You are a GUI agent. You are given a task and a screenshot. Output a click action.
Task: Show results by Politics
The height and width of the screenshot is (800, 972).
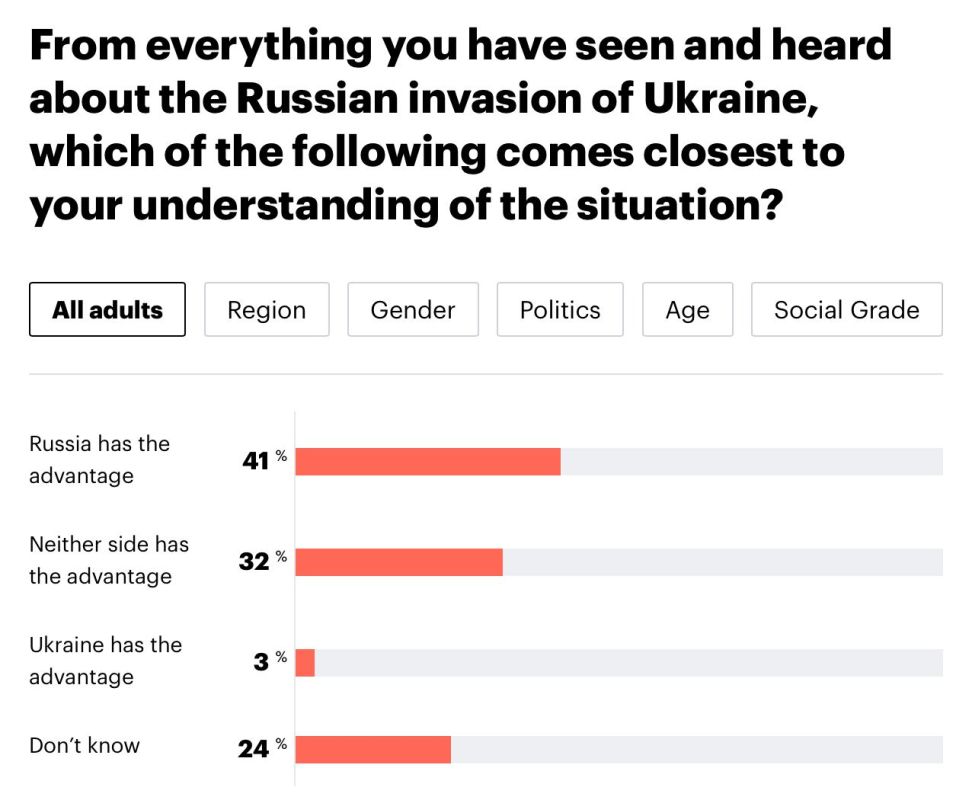point(560,309)
